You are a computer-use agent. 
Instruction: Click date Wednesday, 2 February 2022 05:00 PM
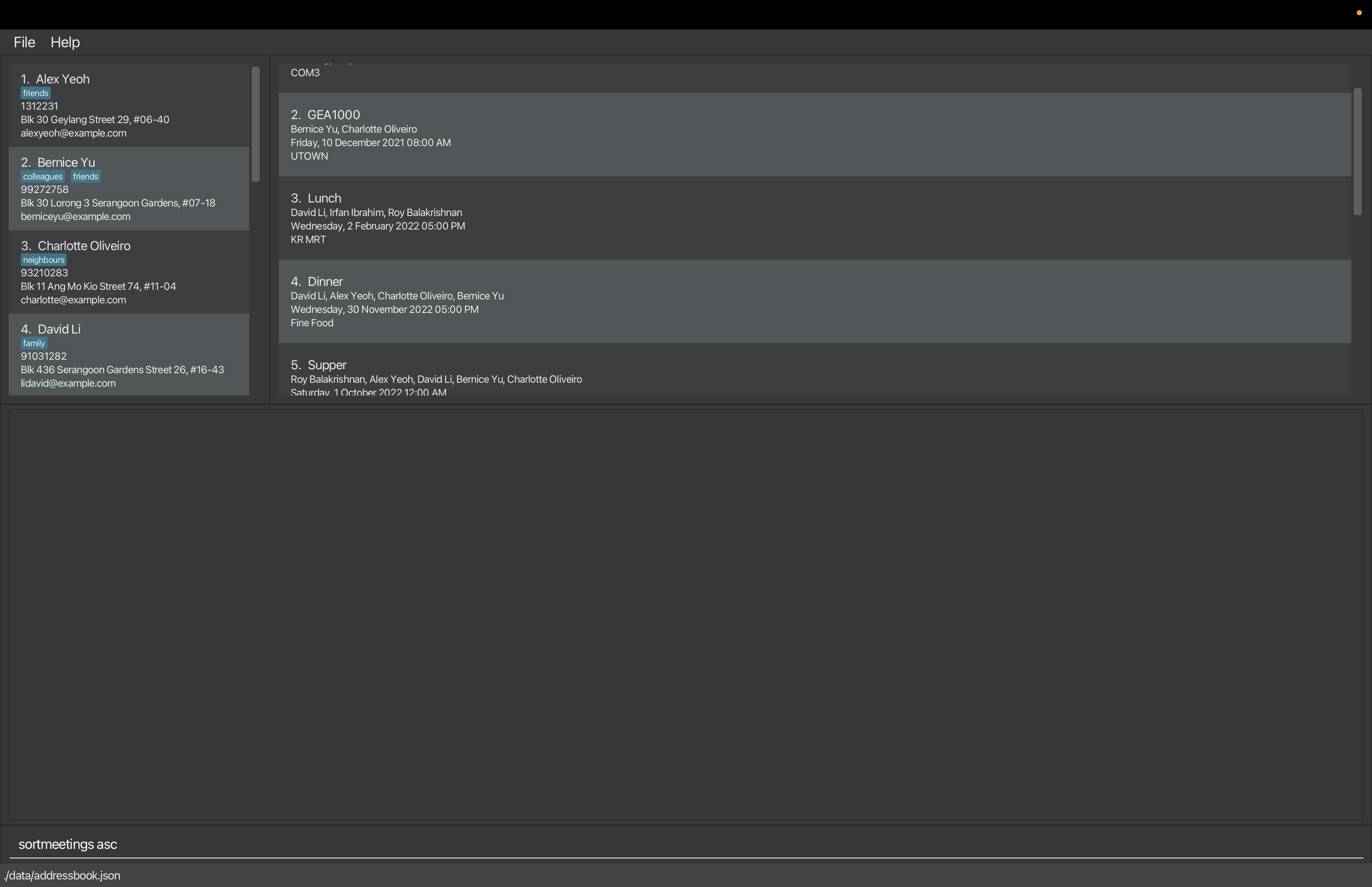pyautogui.click(x=378, y=226)
